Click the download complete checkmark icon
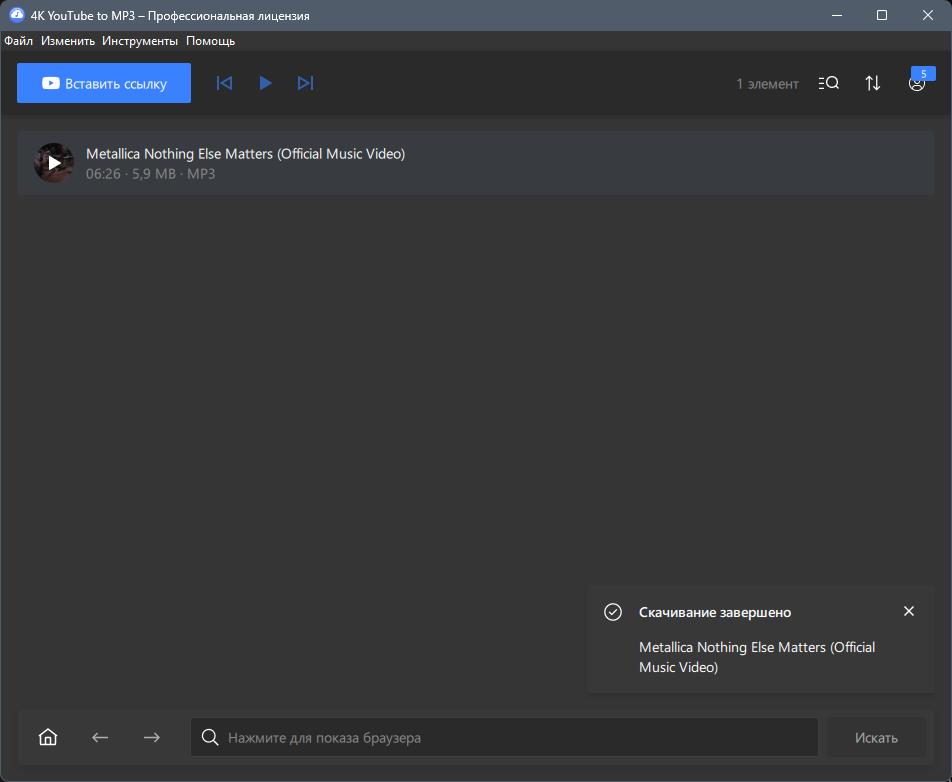This screenshot has width=952, height=782. point(613,612)
